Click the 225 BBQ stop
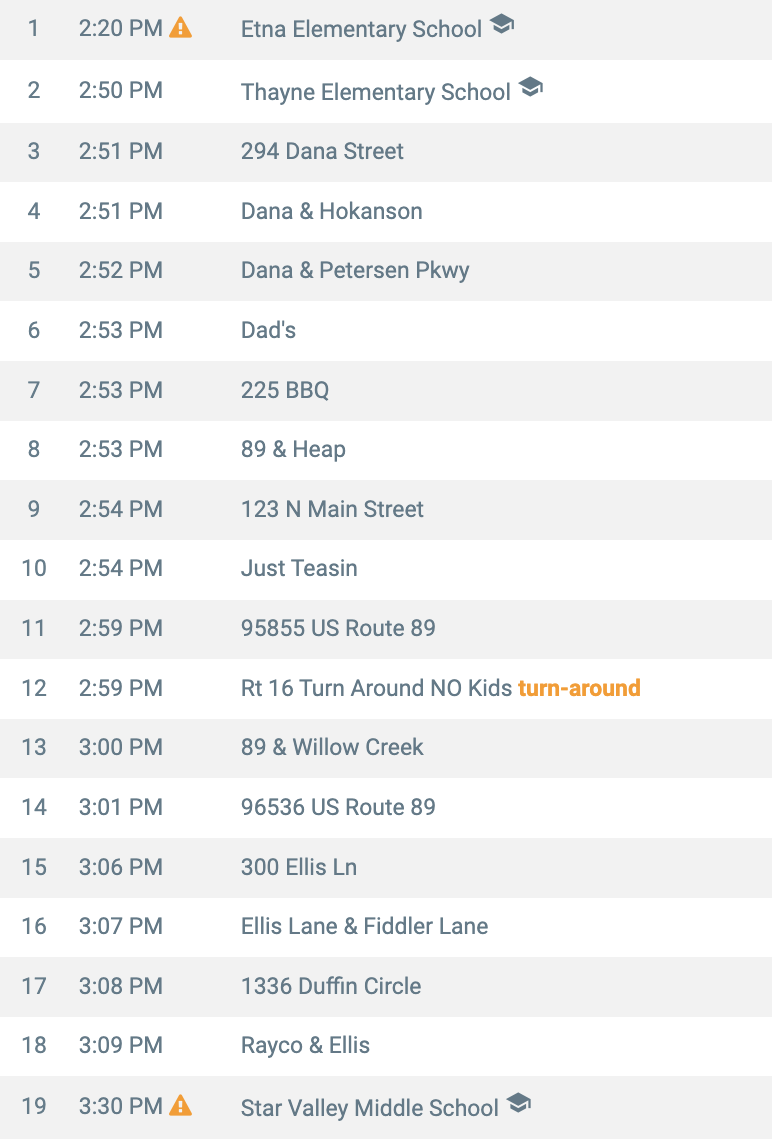 285,390
